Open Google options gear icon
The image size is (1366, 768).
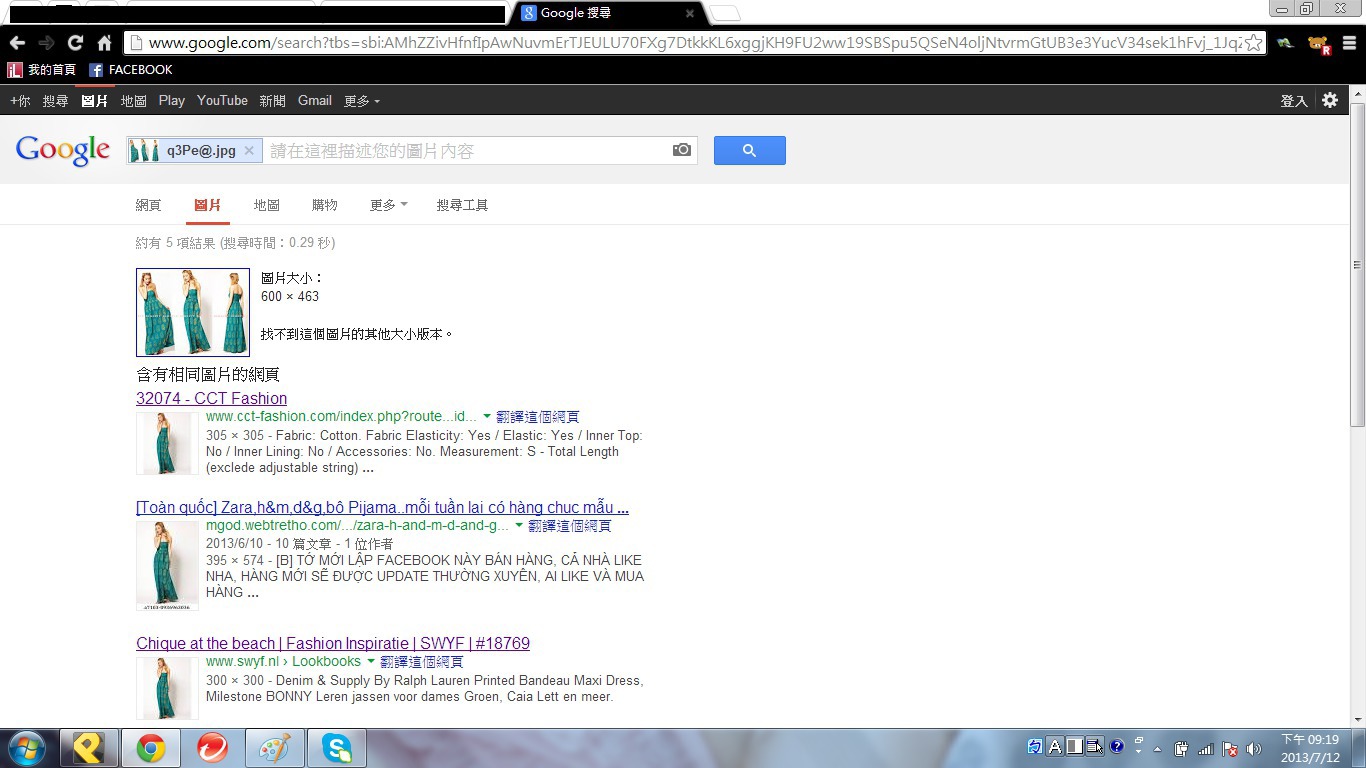1330,100
